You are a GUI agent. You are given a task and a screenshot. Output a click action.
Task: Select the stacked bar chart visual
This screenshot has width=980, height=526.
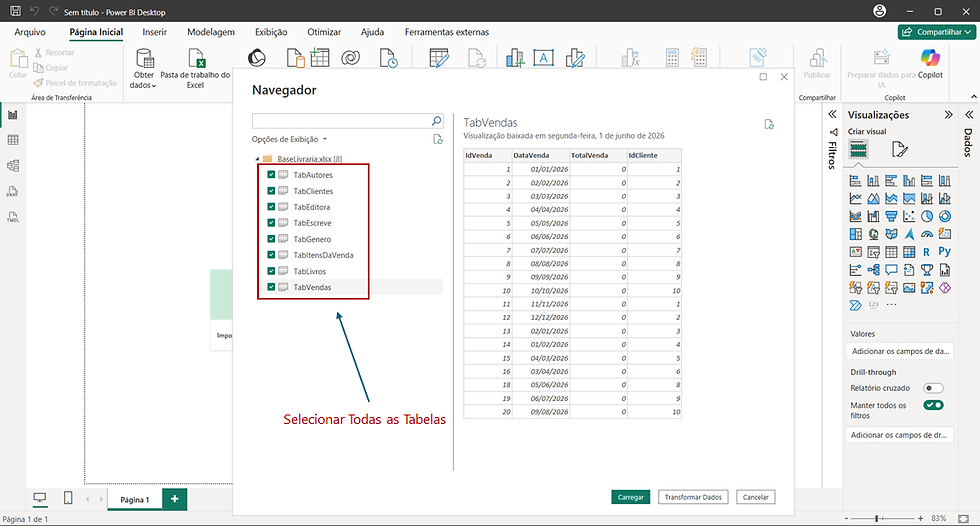pos(856,181)
